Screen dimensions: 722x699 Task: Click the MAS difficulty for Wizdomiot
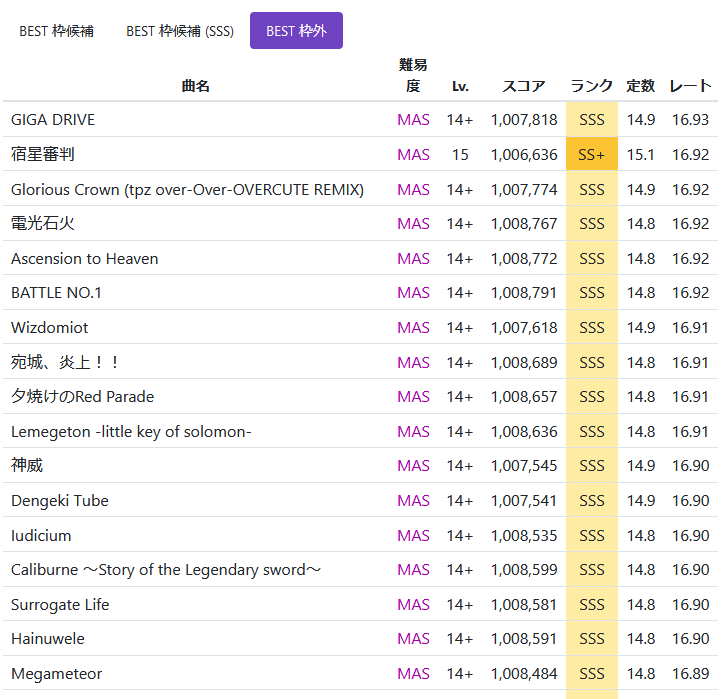(413, 328)
